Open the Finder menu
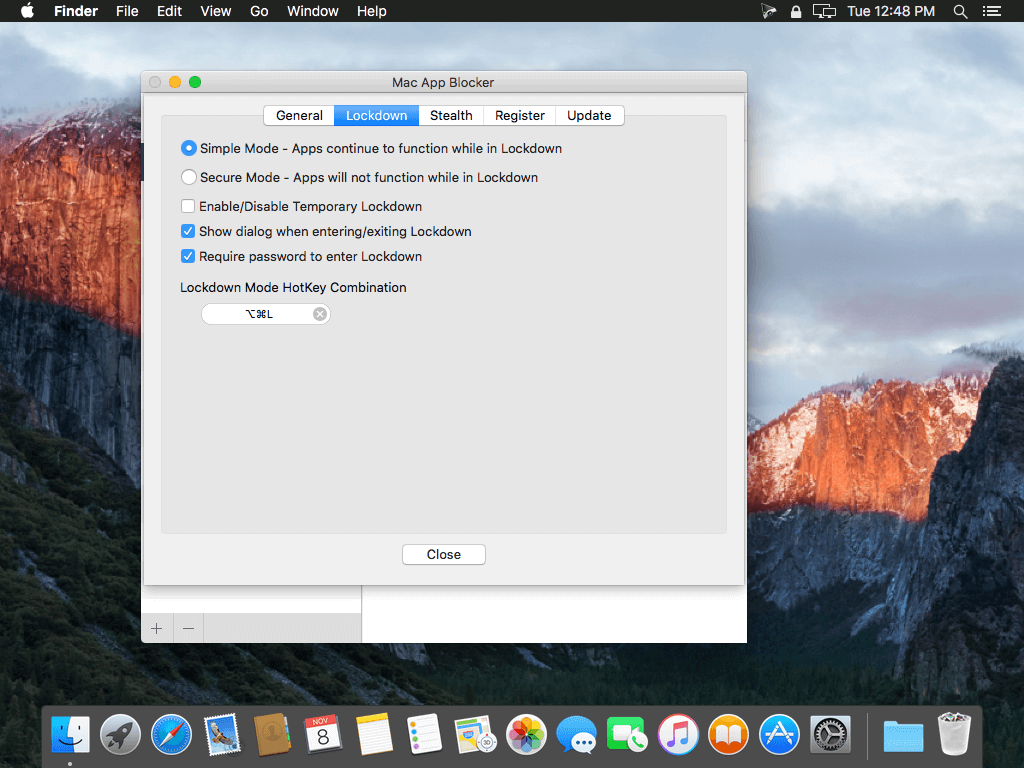This screenshot has width=1024, height=768. pyautogui.click(x=76, y=11)
